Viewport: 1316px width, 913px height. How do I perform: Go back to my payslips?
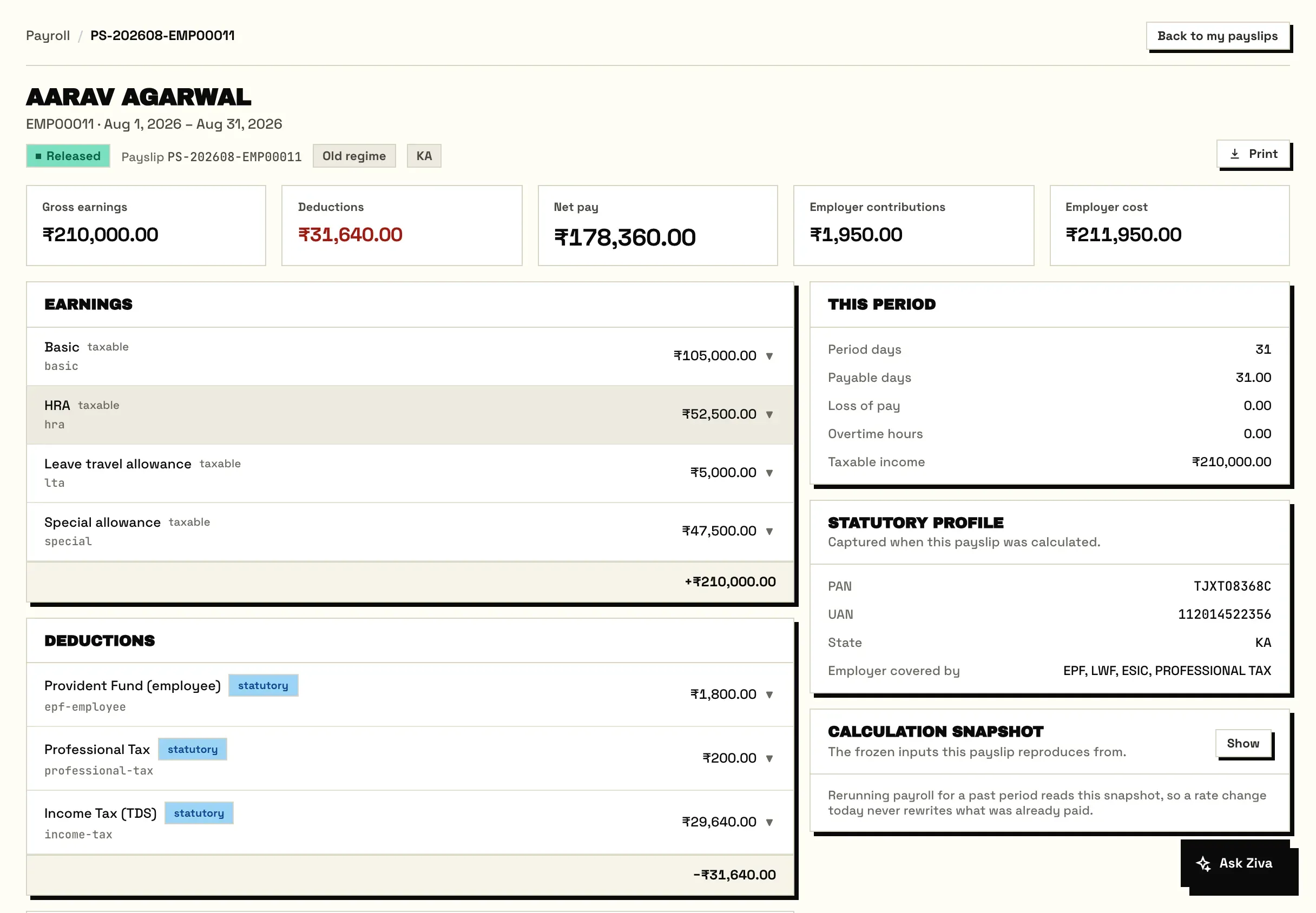(1218, 36)
